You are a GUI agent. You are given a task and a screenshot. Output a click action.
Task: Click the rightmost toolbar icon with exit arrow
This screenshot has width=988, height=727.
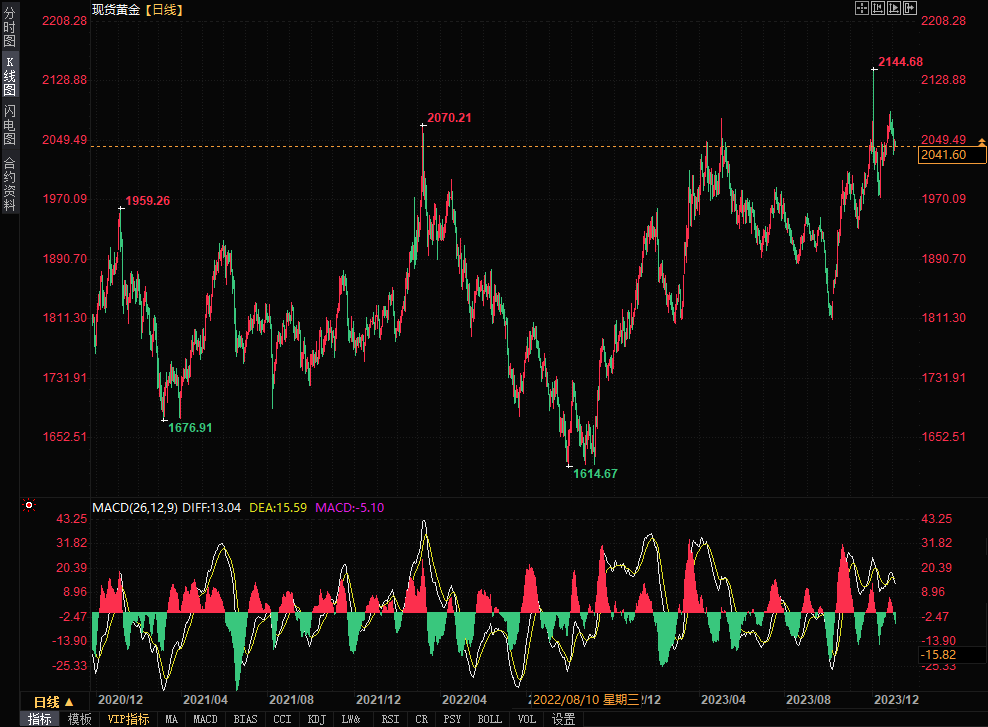[x=909, y=8]
